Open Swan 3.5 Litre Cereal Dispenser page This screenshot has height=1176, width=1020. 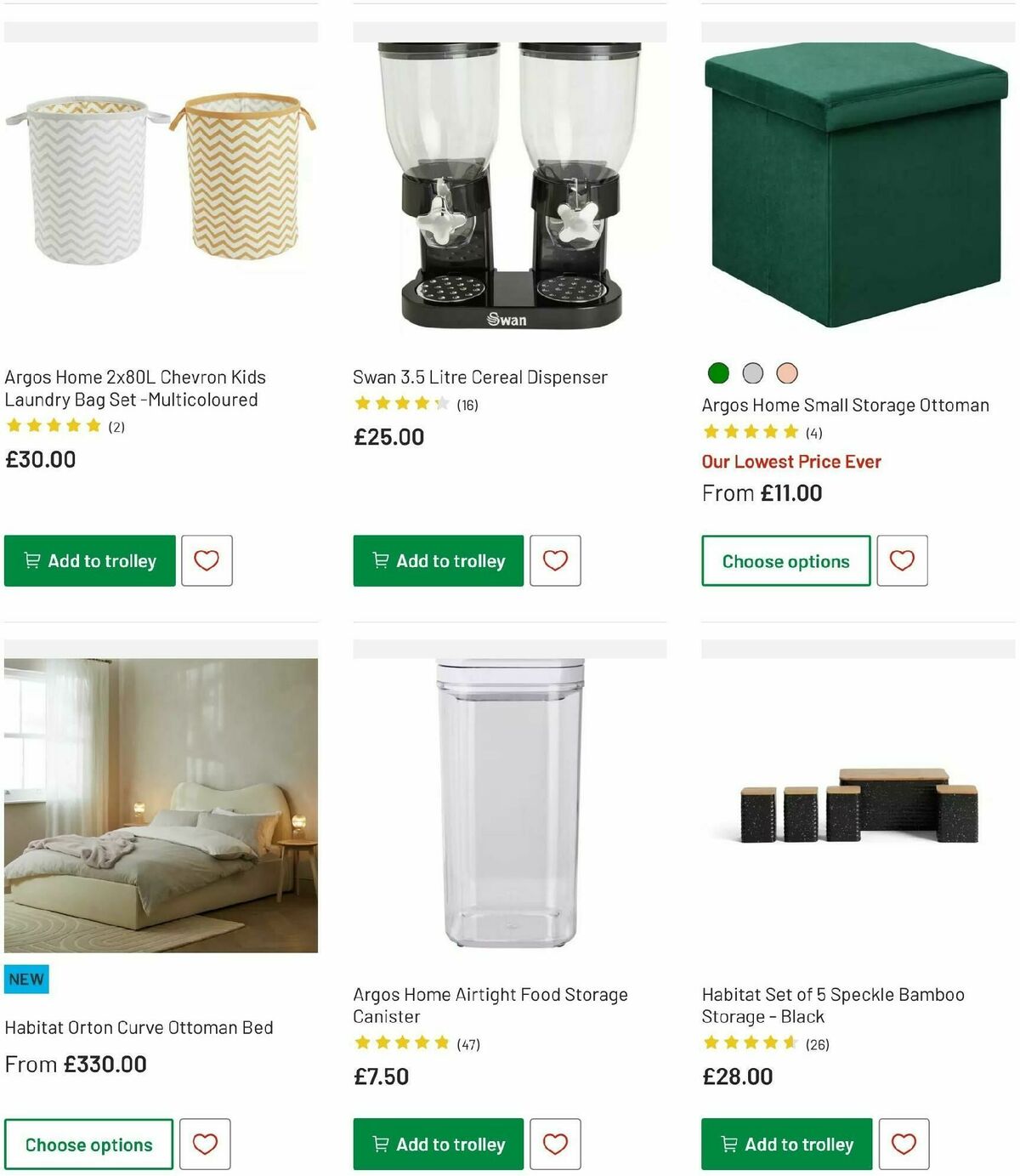[x=480, y=377]
